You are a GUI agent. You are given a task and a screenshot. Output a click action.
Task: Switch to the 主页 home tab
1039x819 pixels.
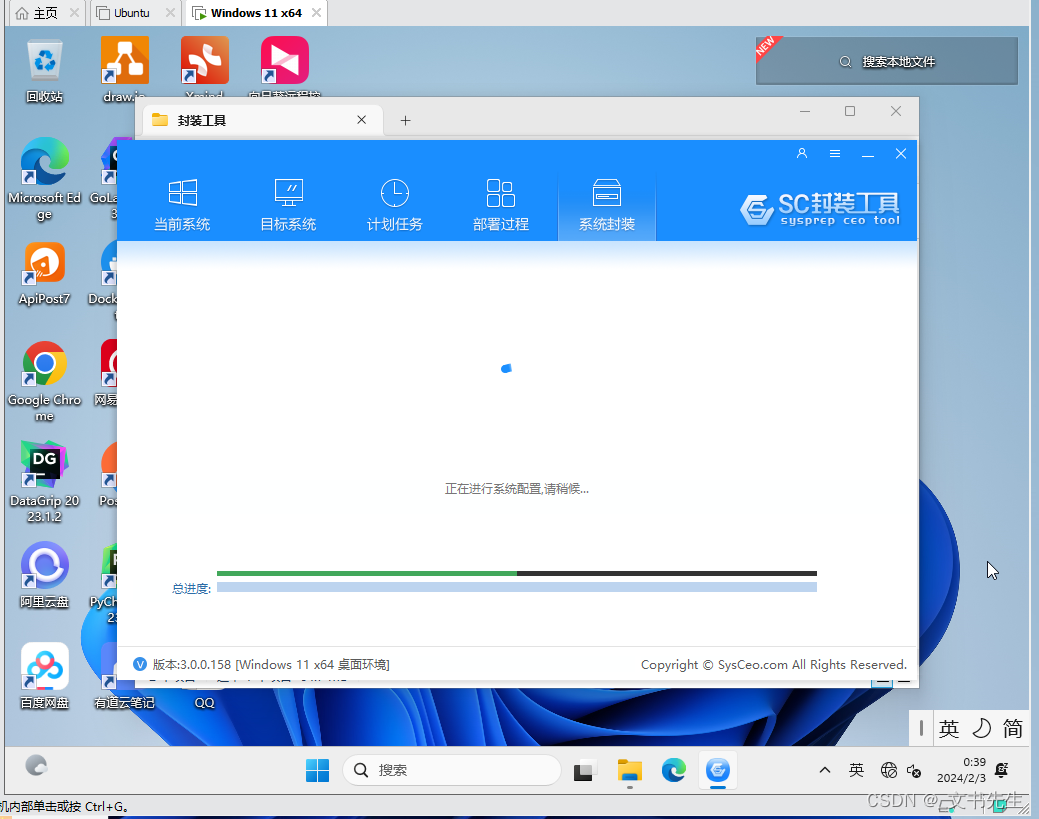pyautogui.click(x=45, y=13)
